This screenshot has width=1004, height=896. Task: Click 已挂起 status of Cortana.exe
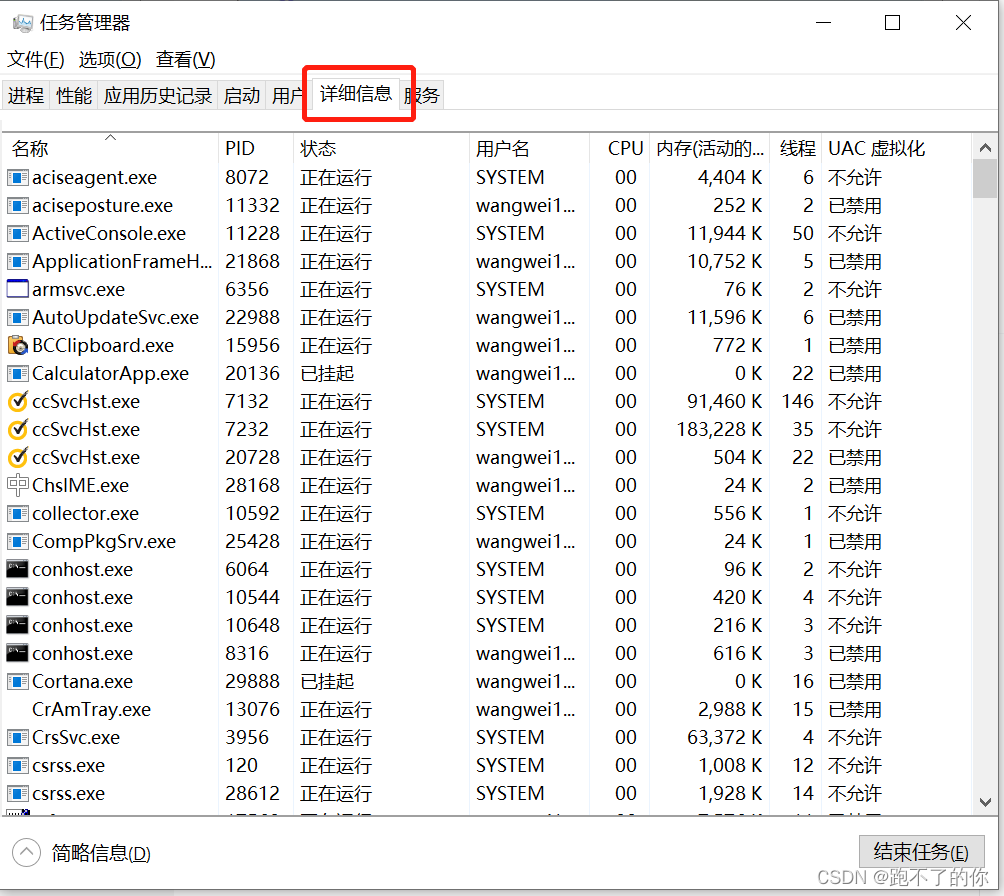coord(327,681)
